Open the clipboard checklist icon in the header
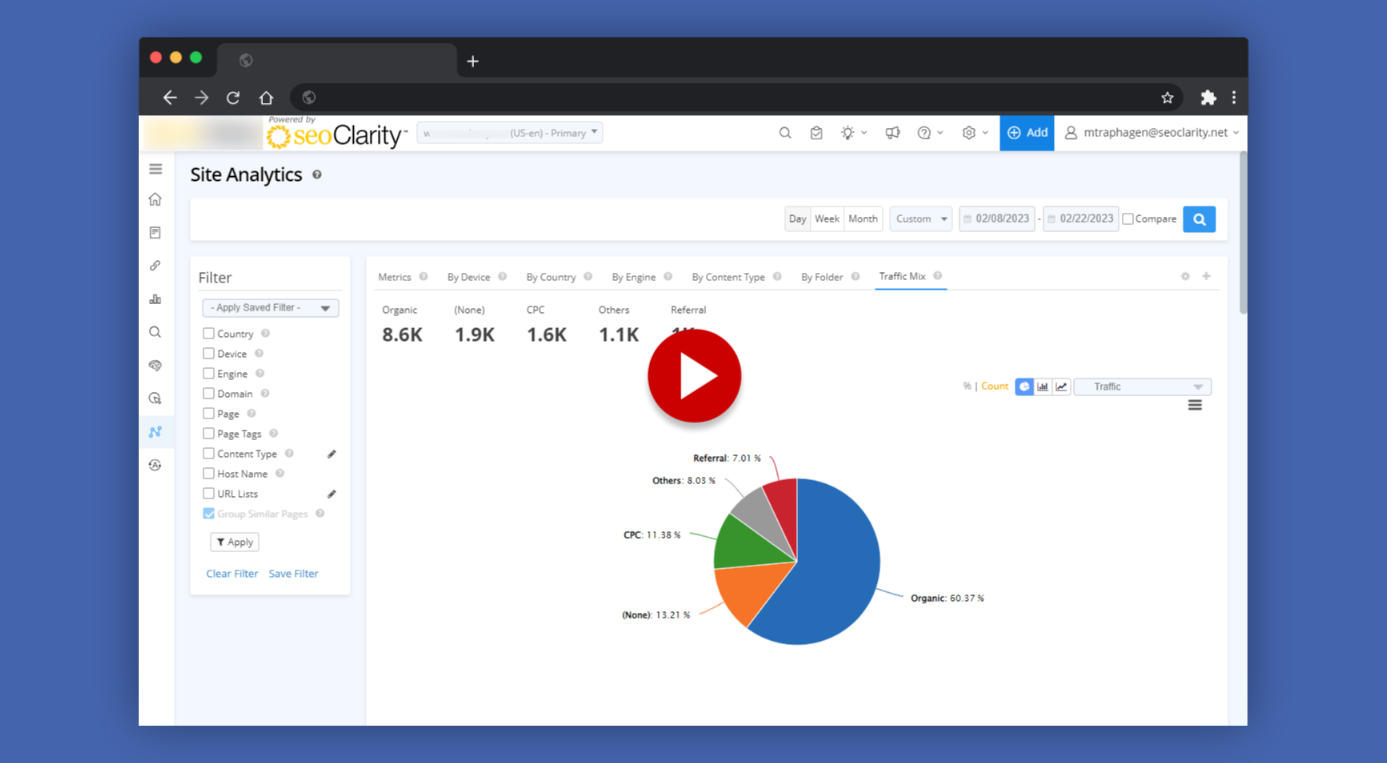This screenshot has width=1387, height=763. point(816,133)
